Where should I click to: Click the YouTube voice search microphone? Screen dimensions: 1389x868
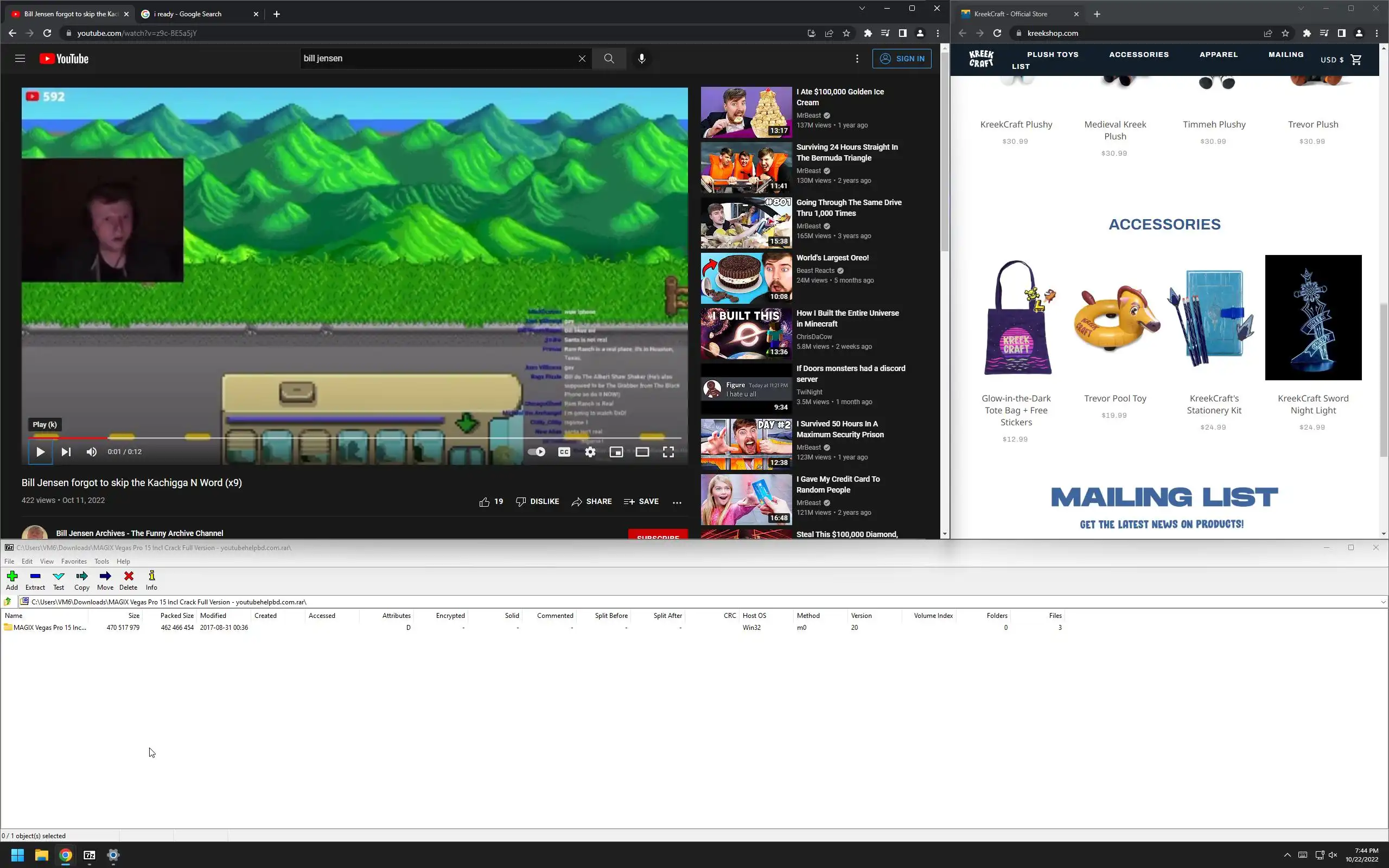642,59
